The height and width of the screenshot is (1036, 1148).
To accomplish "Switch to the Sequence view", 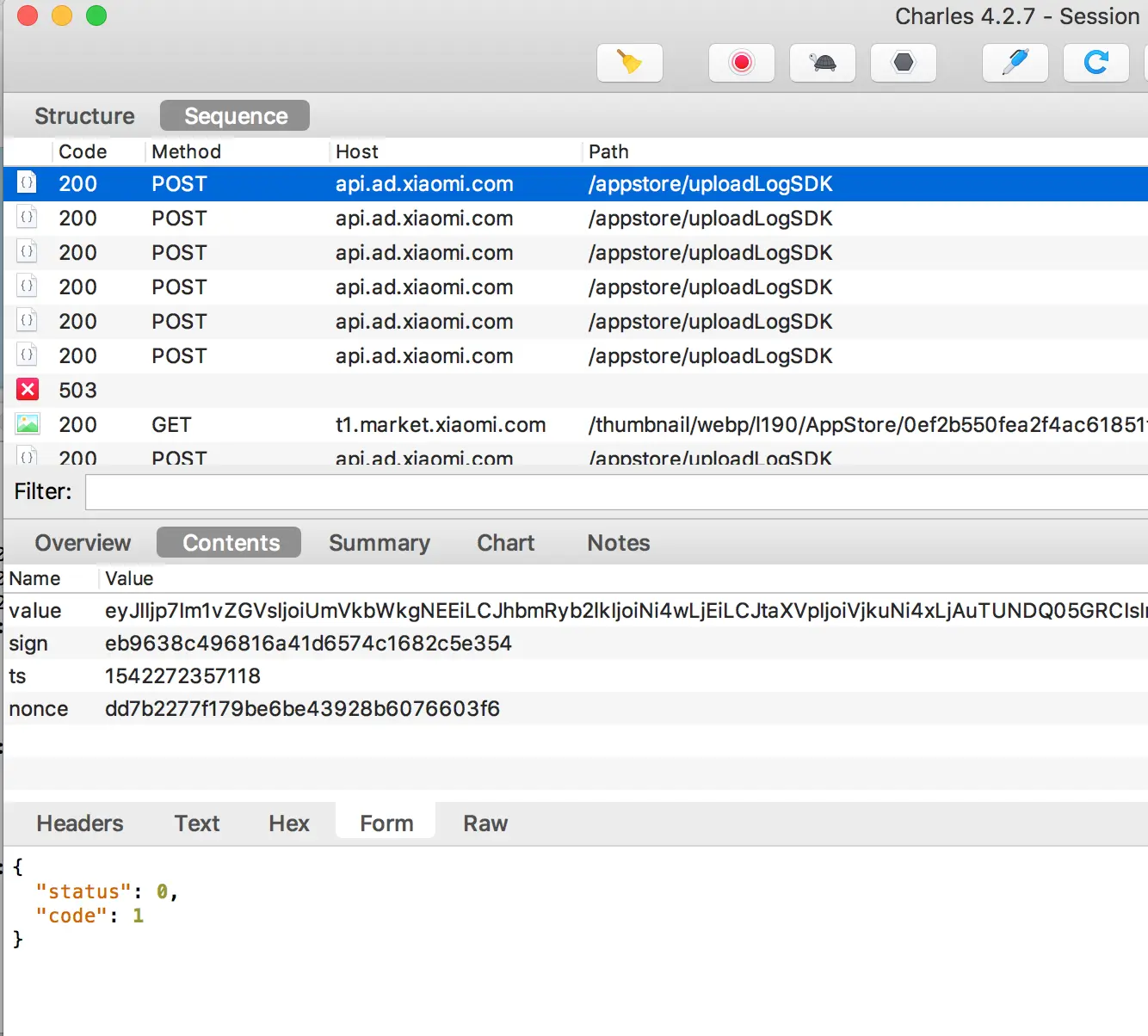I will point(235,116).
